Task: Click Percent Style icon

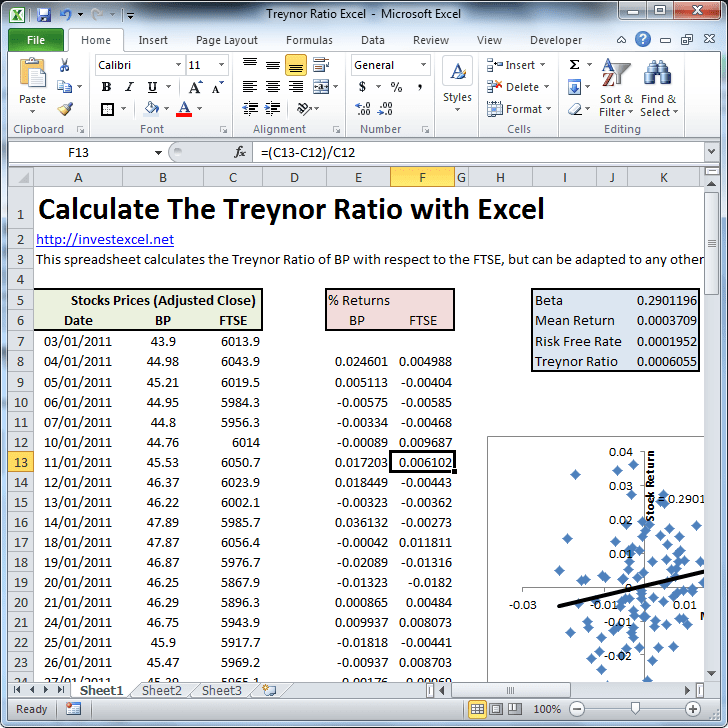Action: [396, 87]
